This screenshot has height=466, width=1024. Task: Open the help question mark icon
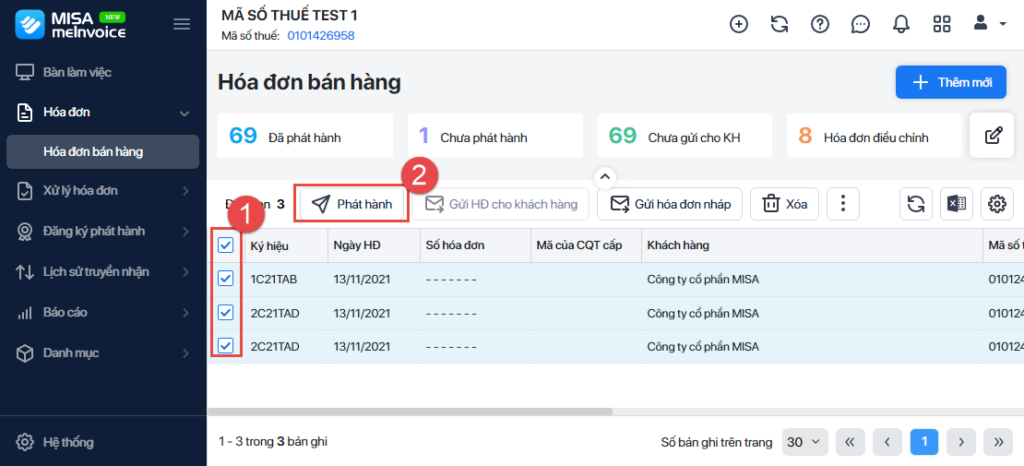coord(820,24)
